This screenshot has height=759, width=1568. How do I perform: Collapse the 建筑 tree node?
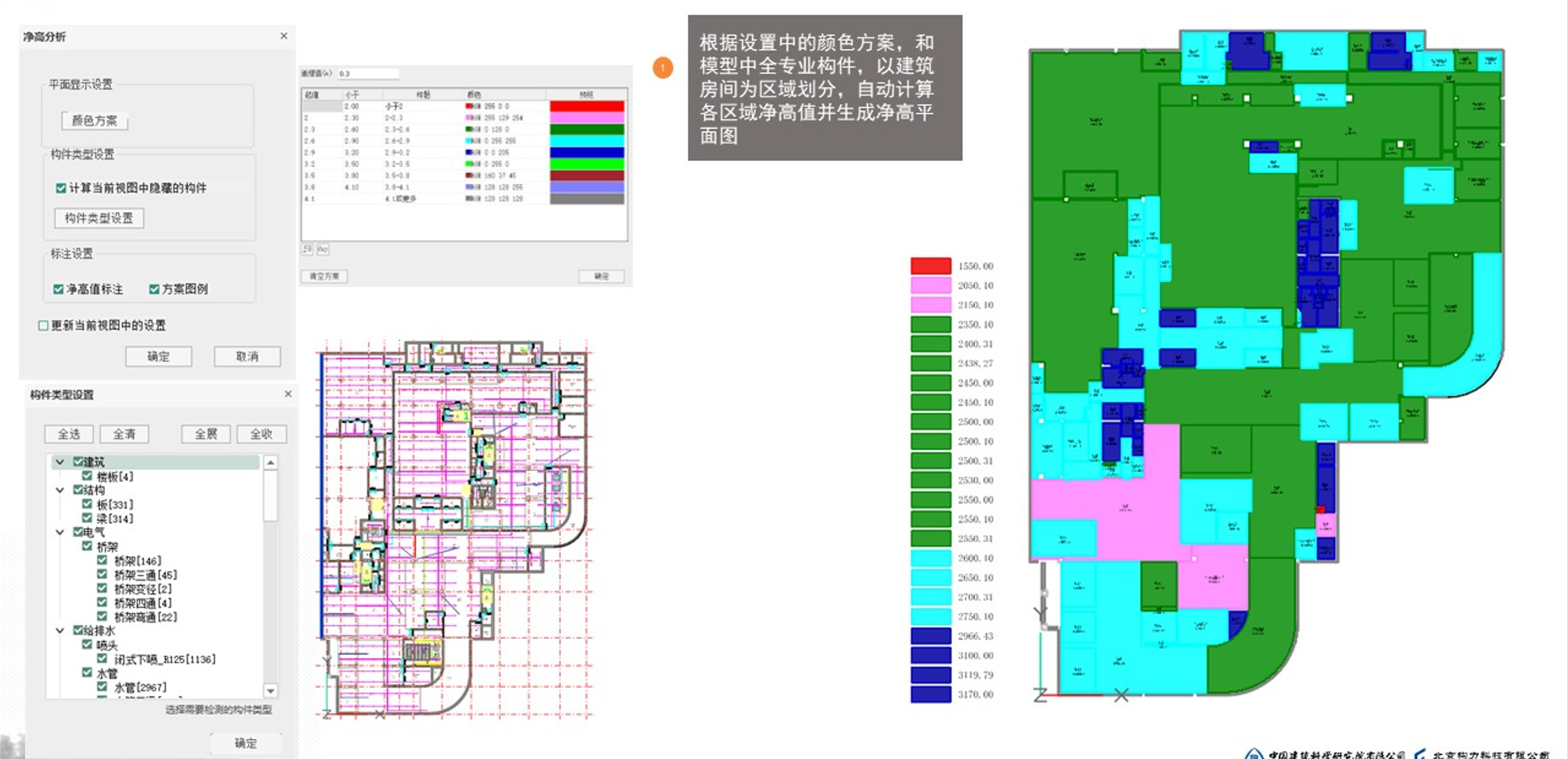coord(60,462)
